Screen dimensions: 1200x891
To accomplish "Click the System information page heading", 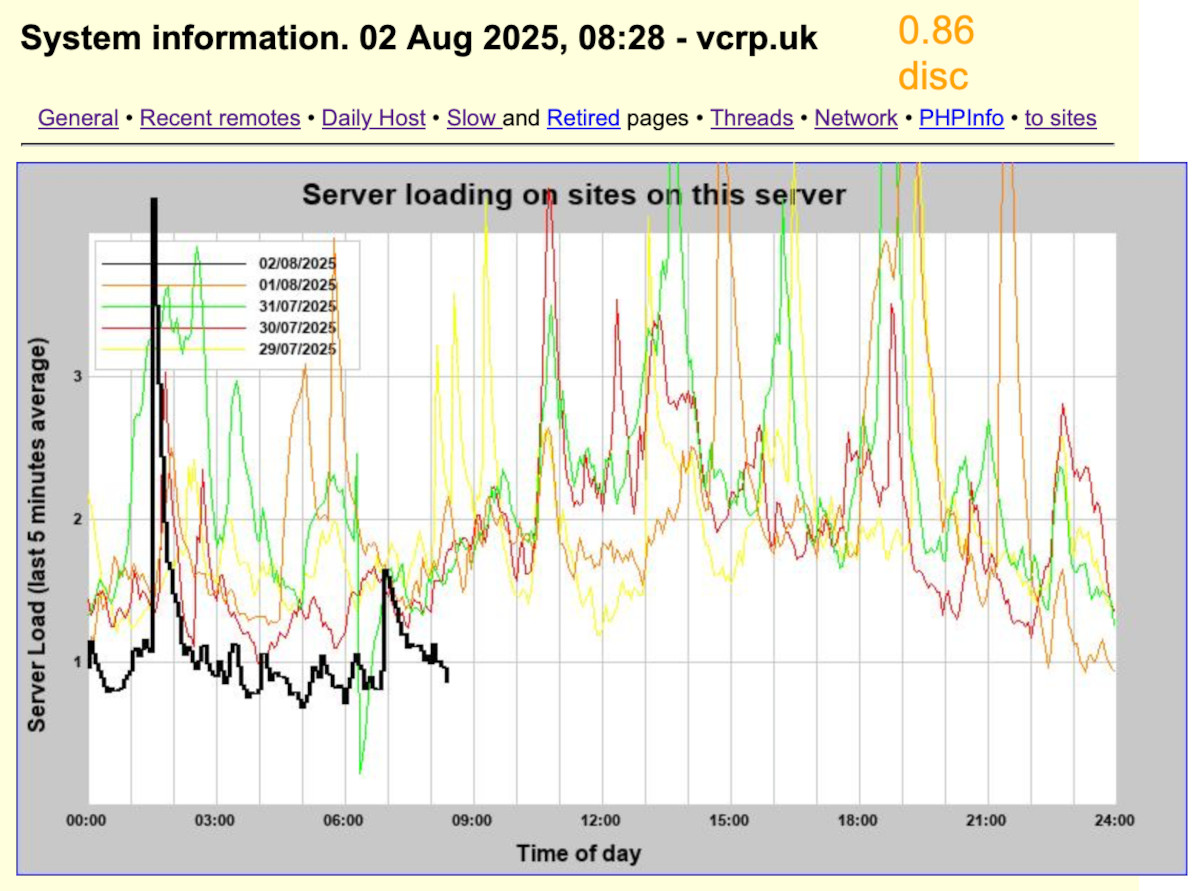I will 419,38.
